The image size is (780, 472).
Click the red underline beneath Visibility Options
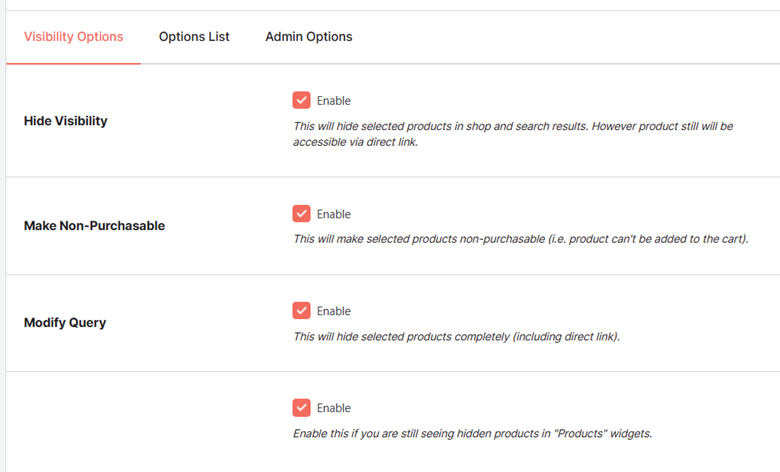click(x=74, y=63)
